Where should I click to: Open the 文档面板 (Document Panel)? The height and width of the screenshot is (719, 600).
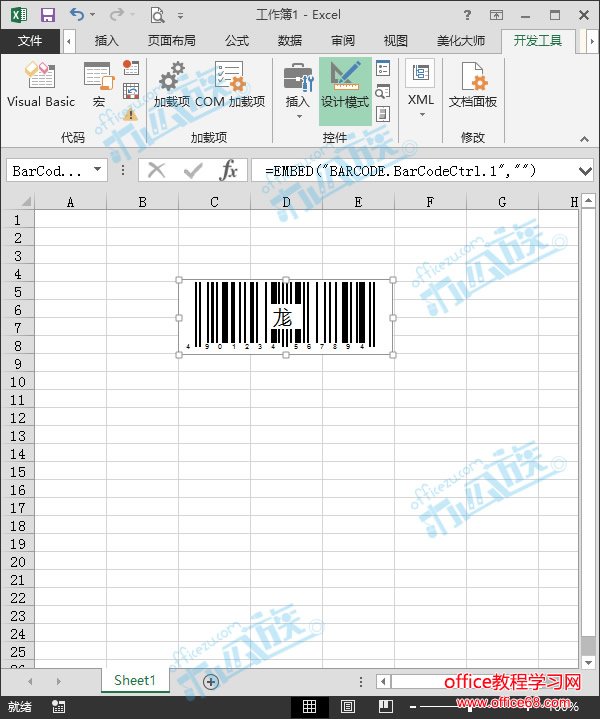pyautogui.click(x=472, y=85)
